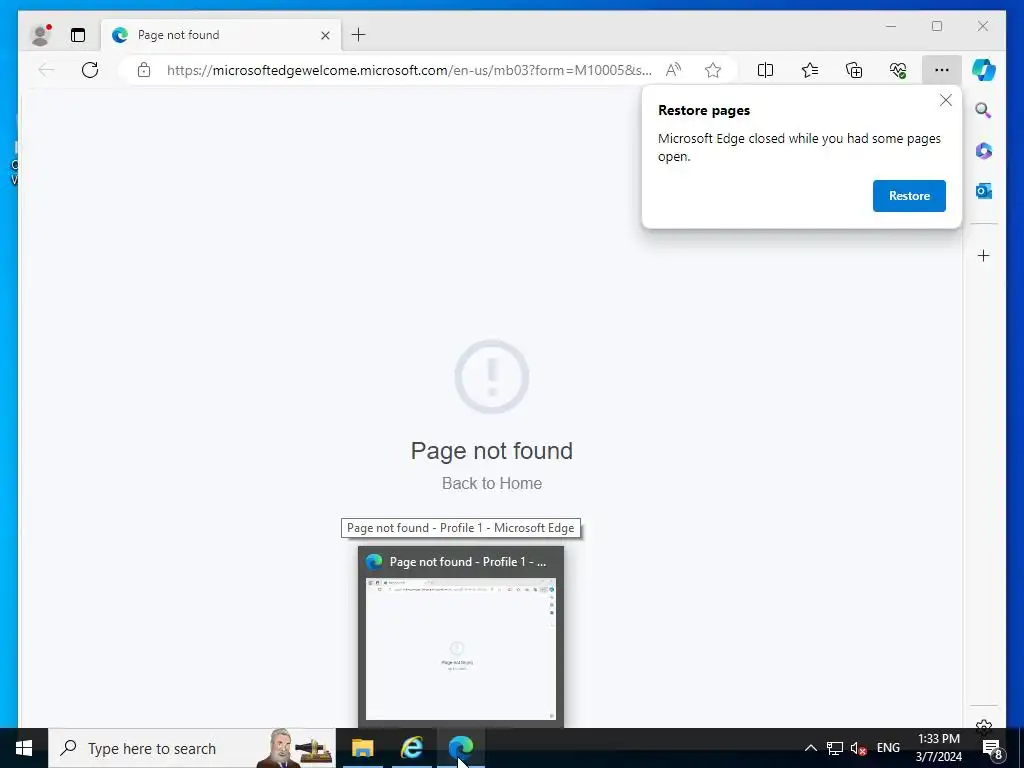Open Settings and more ellipsis menu

point(942,70)
